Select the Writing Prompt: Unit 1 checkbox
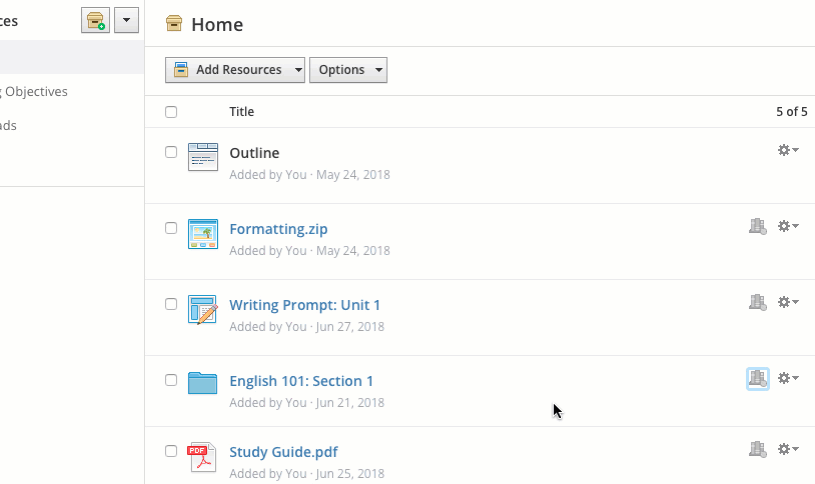 tap(171, 304)
